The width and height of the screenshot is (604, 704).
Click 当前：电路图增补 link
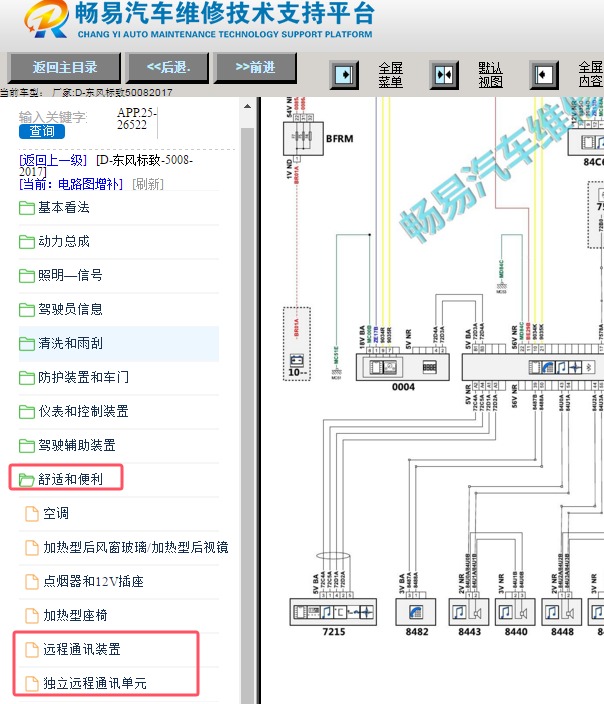coord(71,184)
